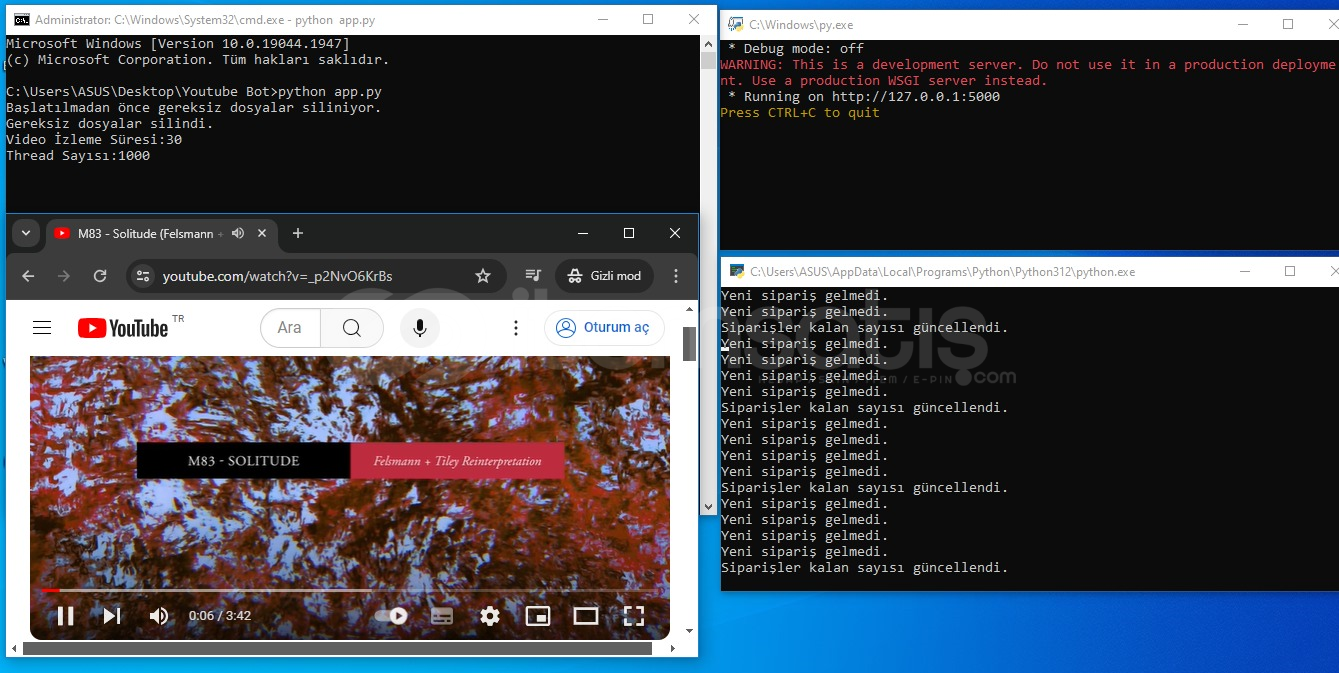
Task: Open video settings gear
Action: click(490, 616)
